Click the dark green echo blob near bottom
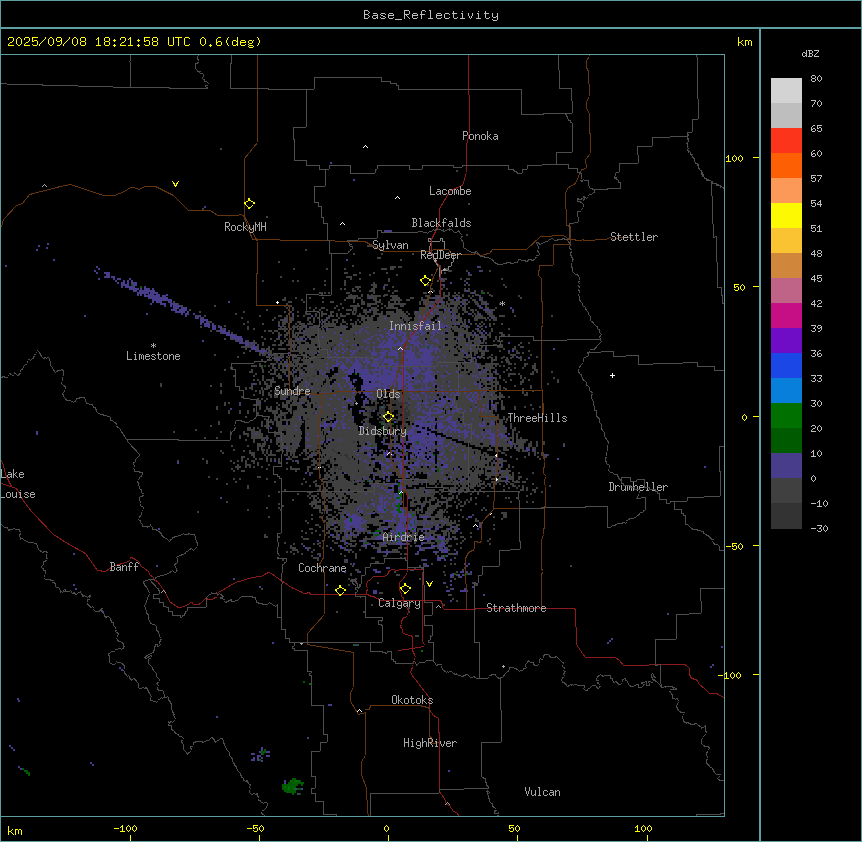The height and width of the screenshot is (842, 862). coord(292,786)
